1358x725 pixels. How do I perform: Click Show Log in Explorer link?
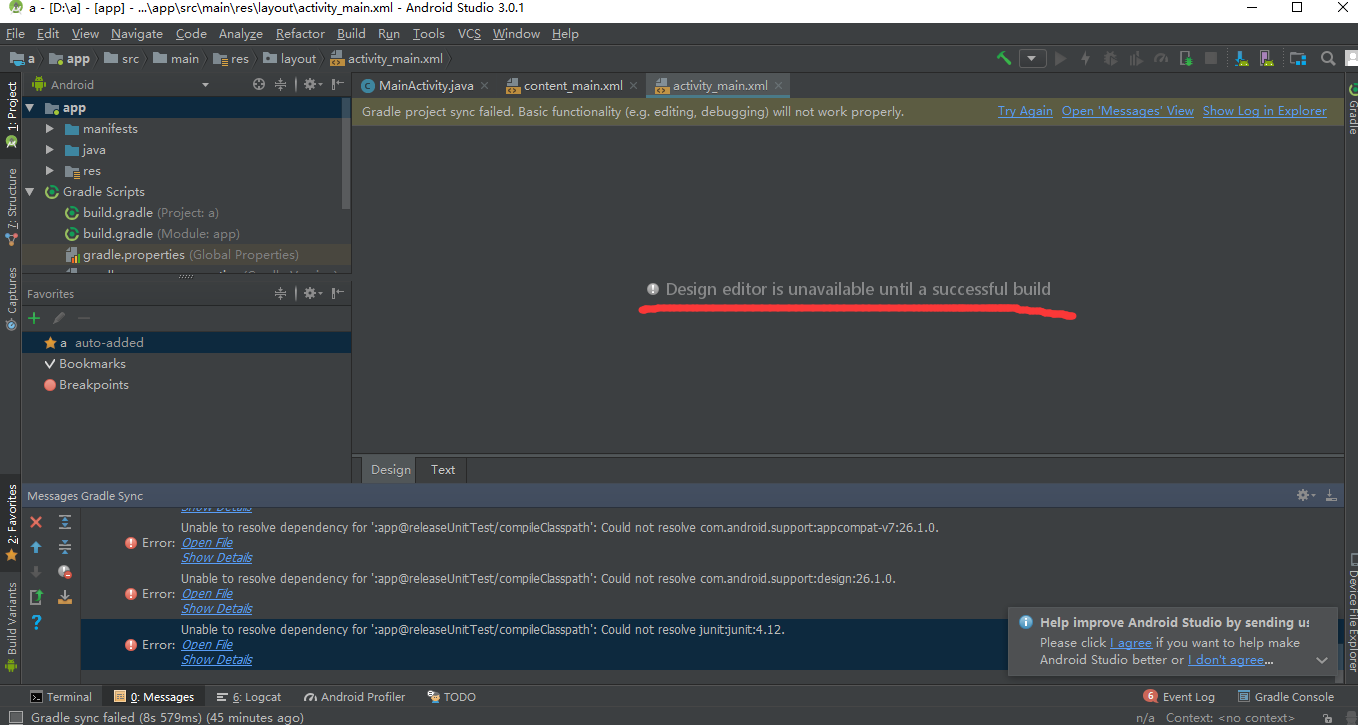pyautogui.click(x=1265, y=111)
